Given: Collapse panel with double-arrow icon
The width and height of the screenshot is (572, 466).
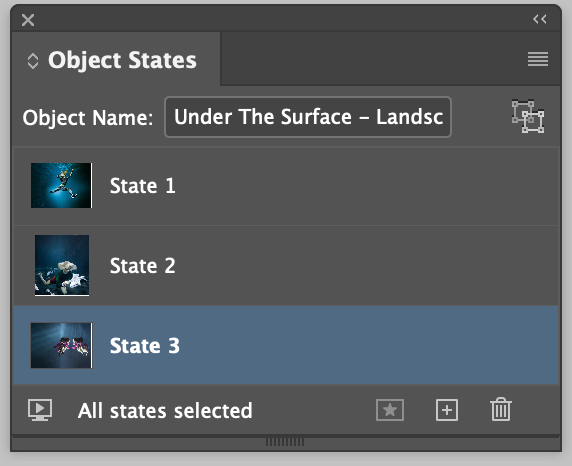Looking at the screenshot, I should [540, 19].
